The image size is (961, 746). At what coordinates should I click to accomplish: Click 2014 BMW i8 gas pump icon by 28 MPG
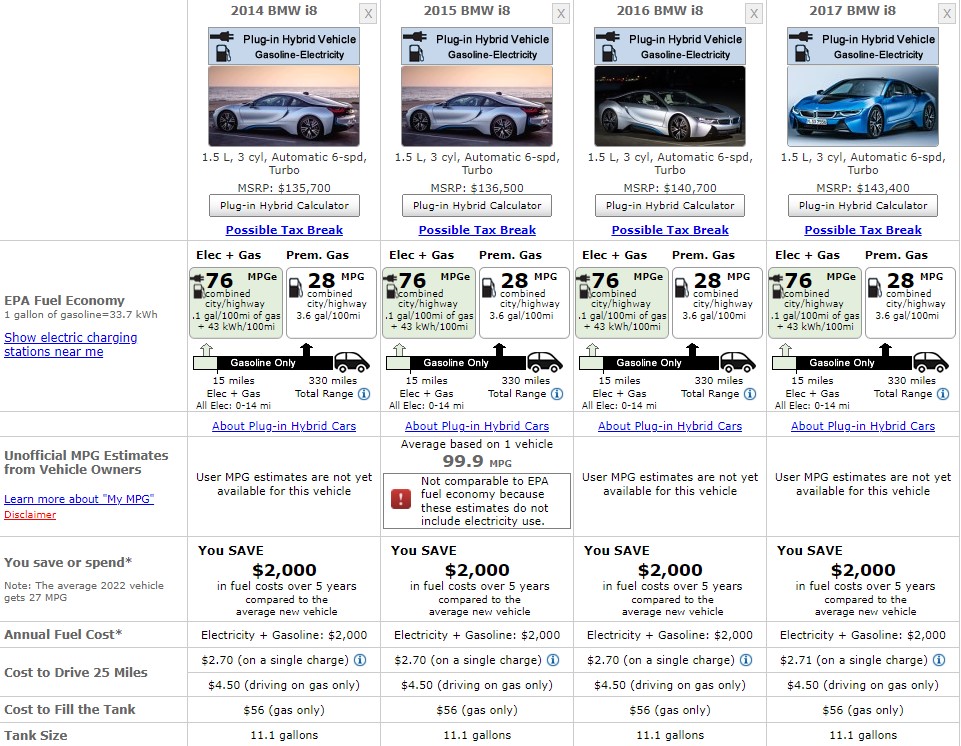[296, 287]
